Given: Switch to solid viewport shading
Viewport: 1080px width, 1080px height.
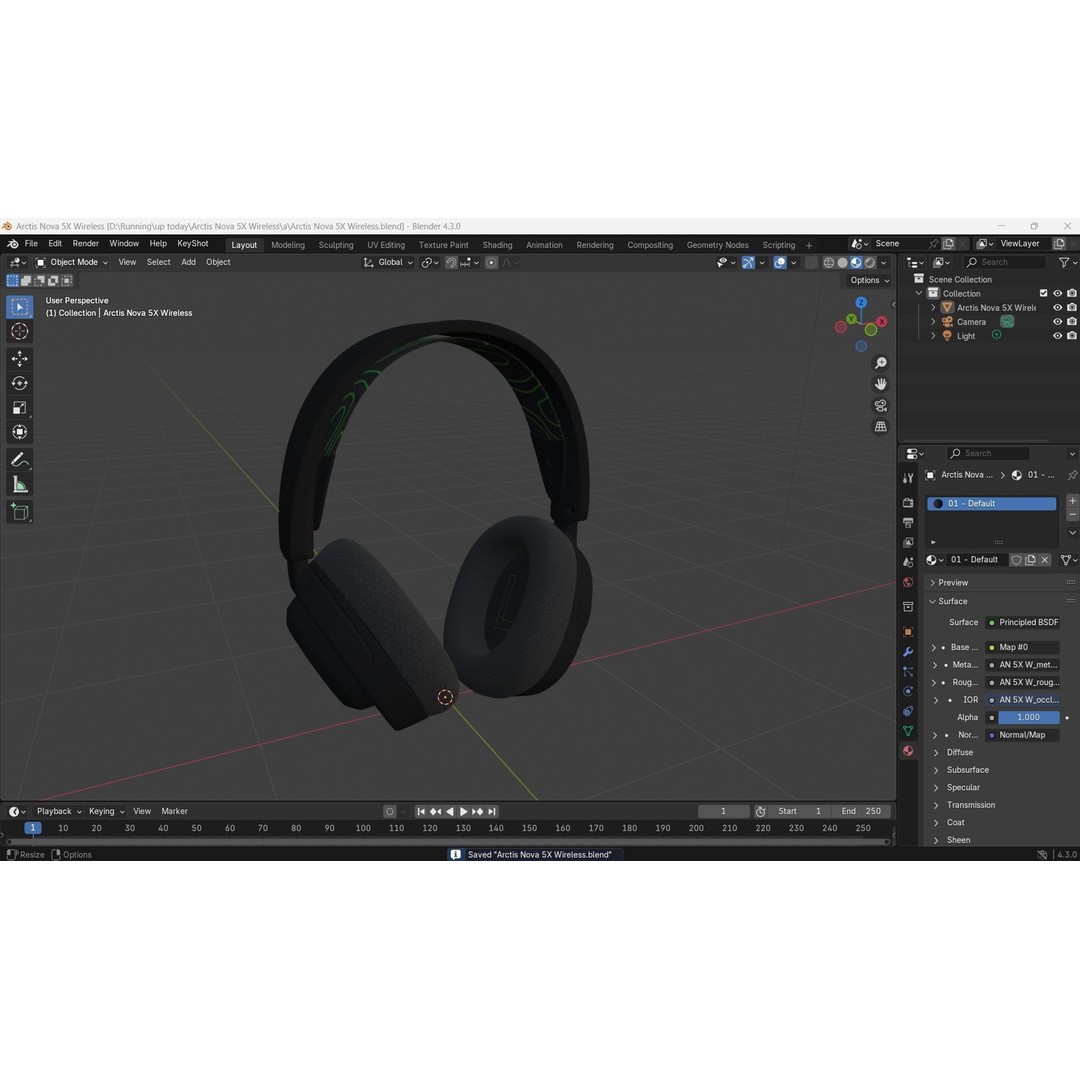Looking at the screenshot, I should (x=842, y=262).
